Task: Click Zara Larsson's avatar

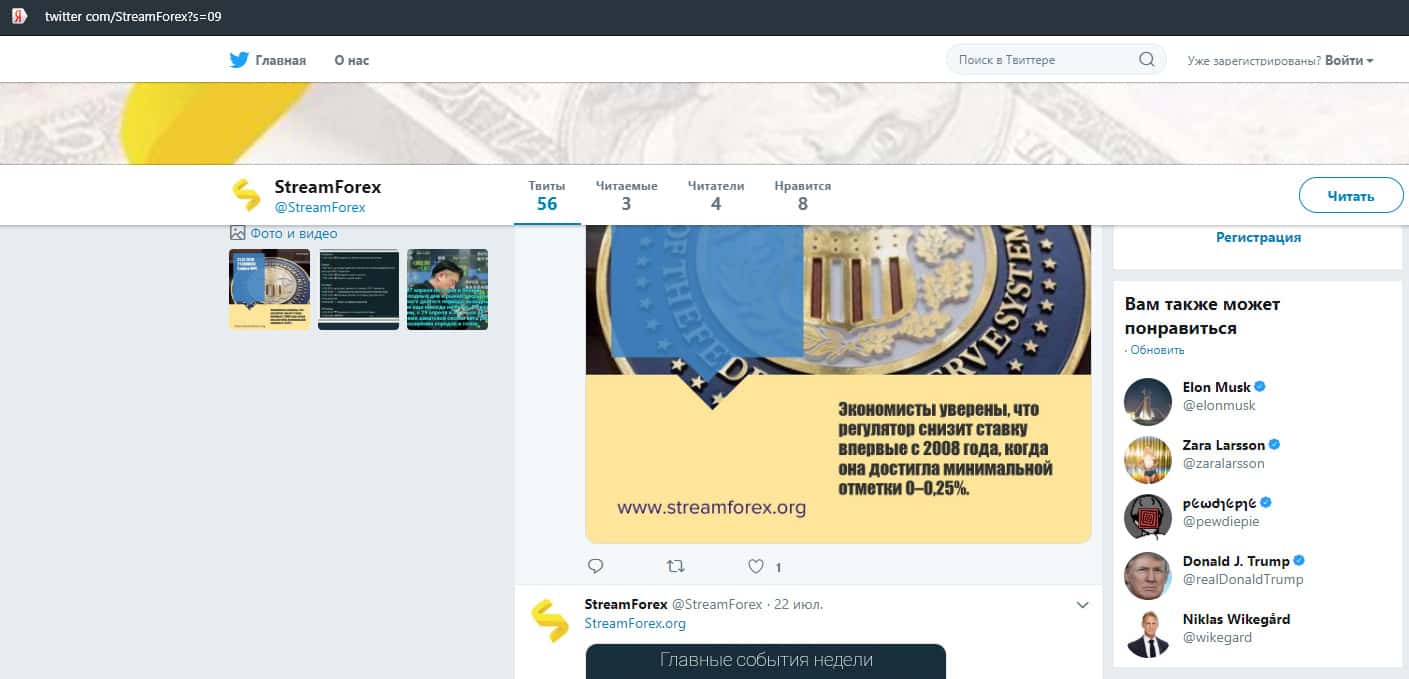Action: tap(1148, 460)
